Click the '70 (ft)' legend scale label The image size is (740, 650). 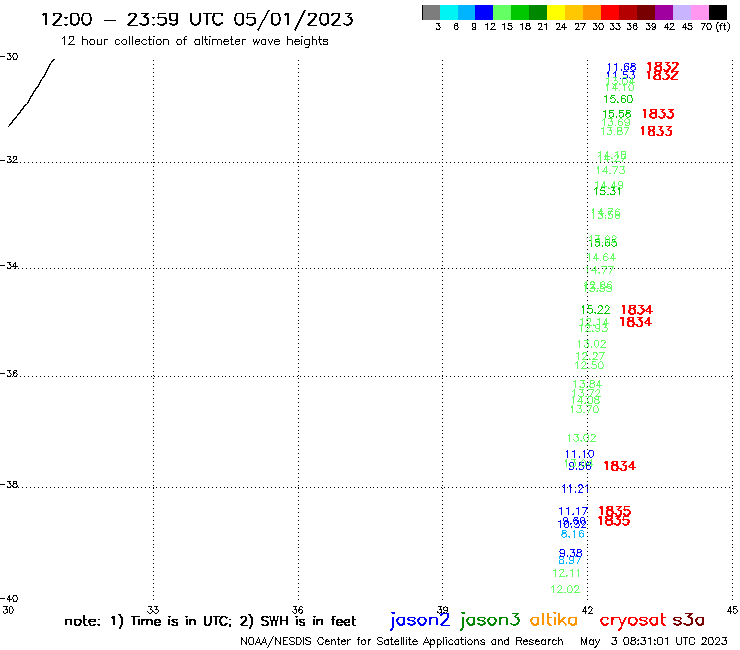pyautogui.click(x=715, y=27)
